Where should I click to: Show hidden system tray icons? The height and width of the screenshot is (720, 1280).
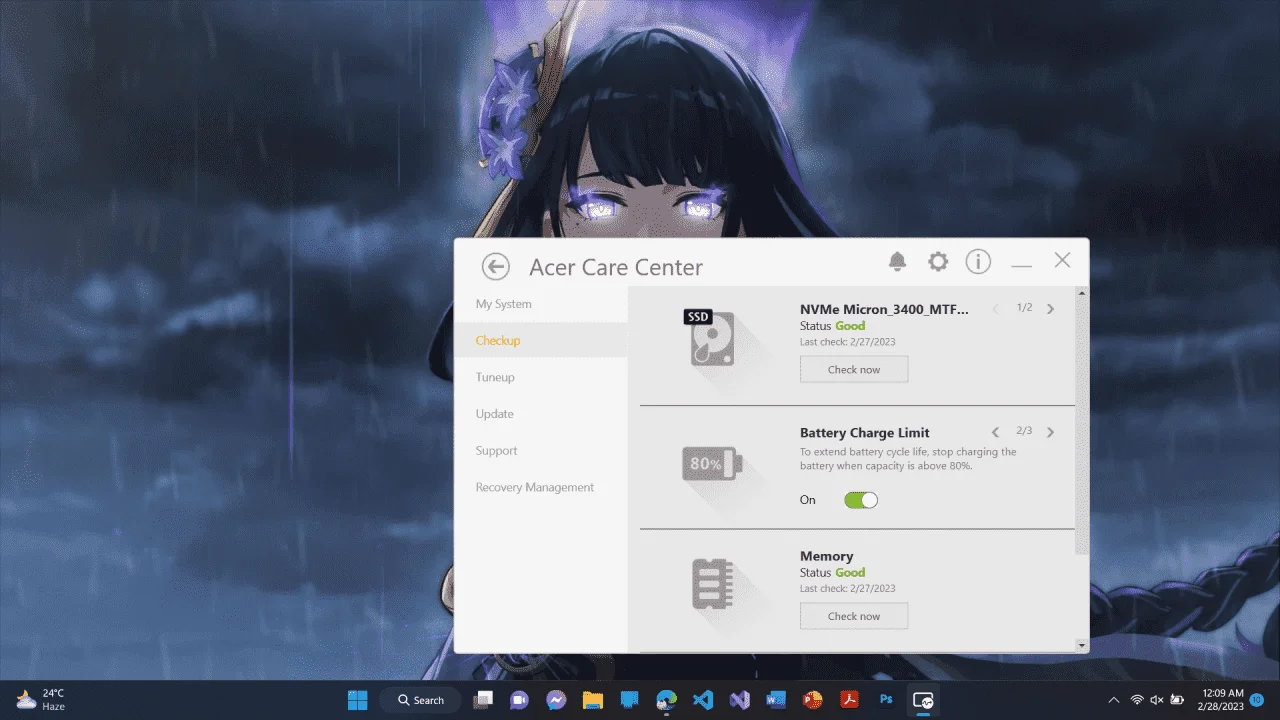[x=1114, y=700]
